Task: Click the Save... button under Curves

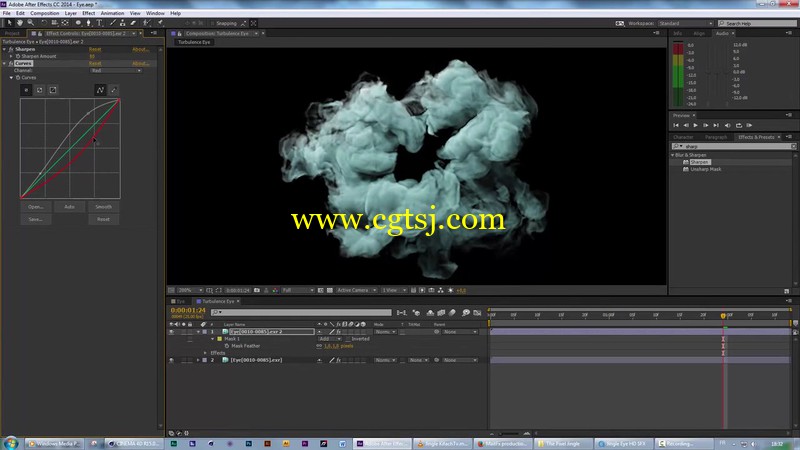Action: [x=35, y=219]
